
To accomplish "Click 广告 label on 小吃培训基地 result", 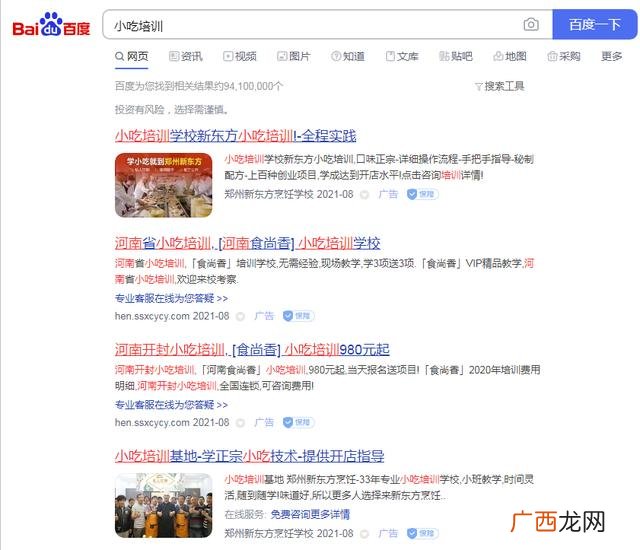I will tap(388, 533).
